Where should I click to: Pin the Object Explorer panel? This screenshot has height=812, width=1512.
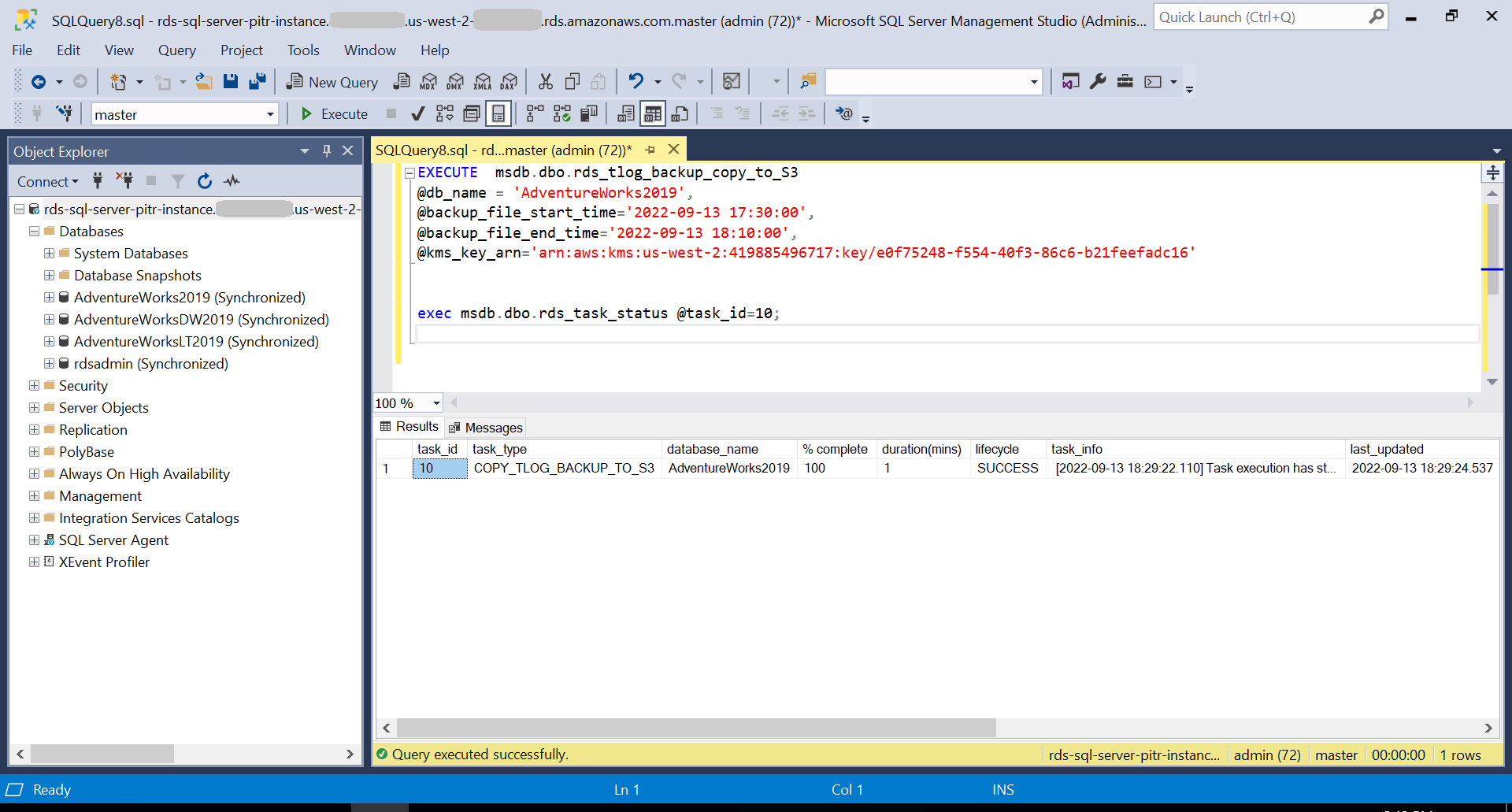coord(326,150)
